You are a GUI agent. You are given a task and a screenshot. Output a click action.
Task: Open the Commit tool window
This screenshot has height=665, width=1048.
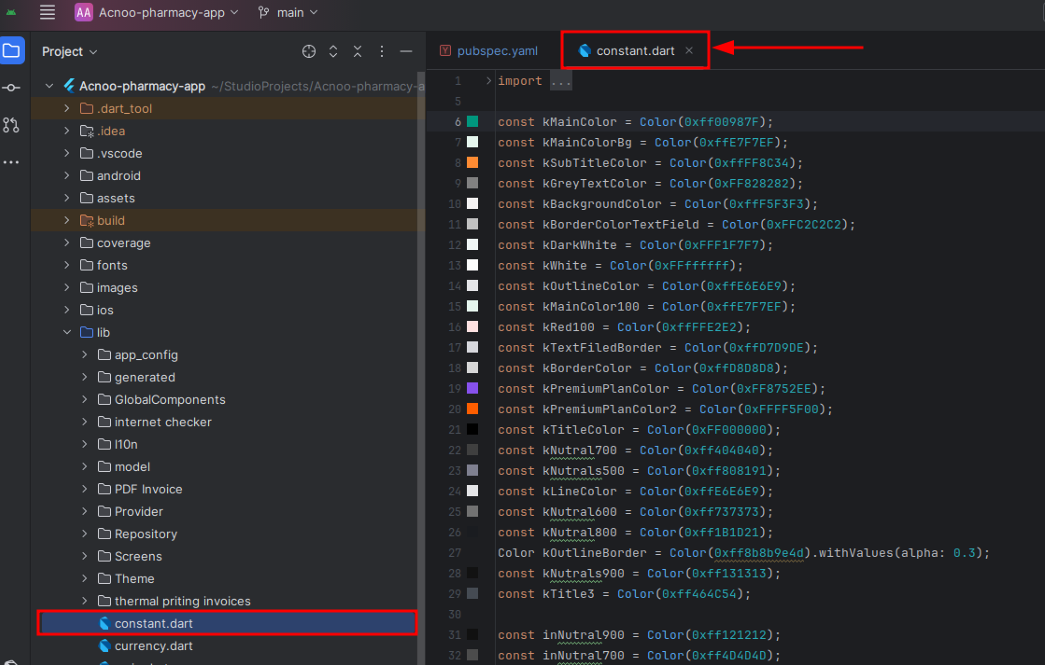click(11, 88)
